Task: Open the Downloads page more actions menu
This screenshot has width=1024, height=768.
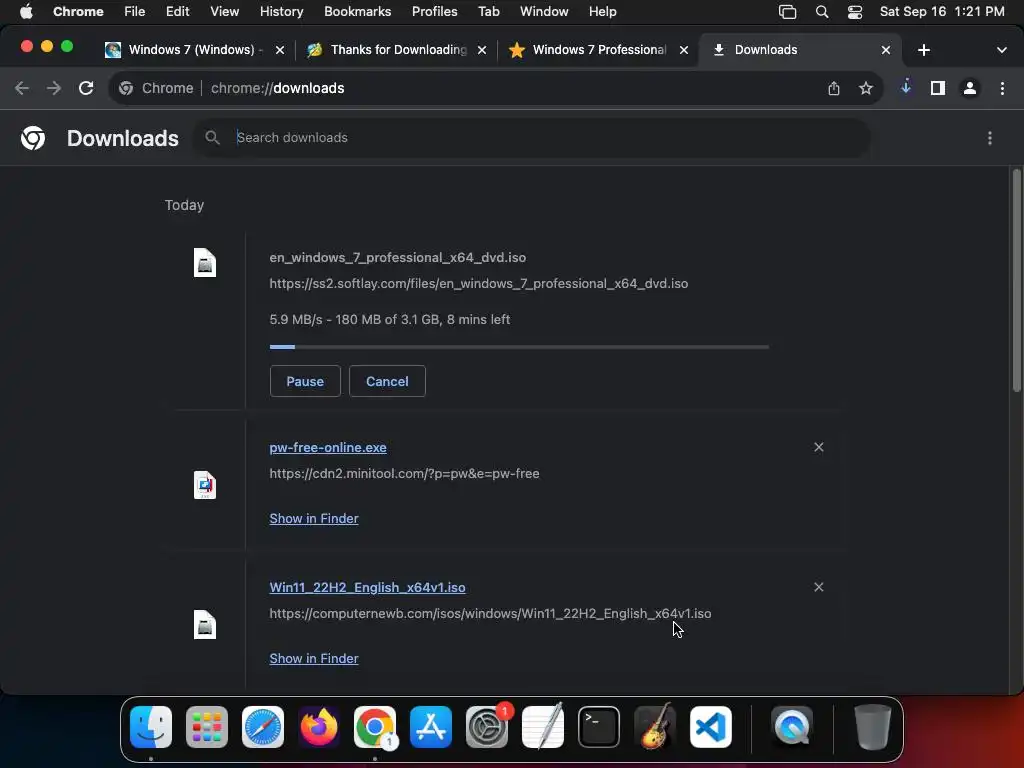Action: click(x=990, y=138)
